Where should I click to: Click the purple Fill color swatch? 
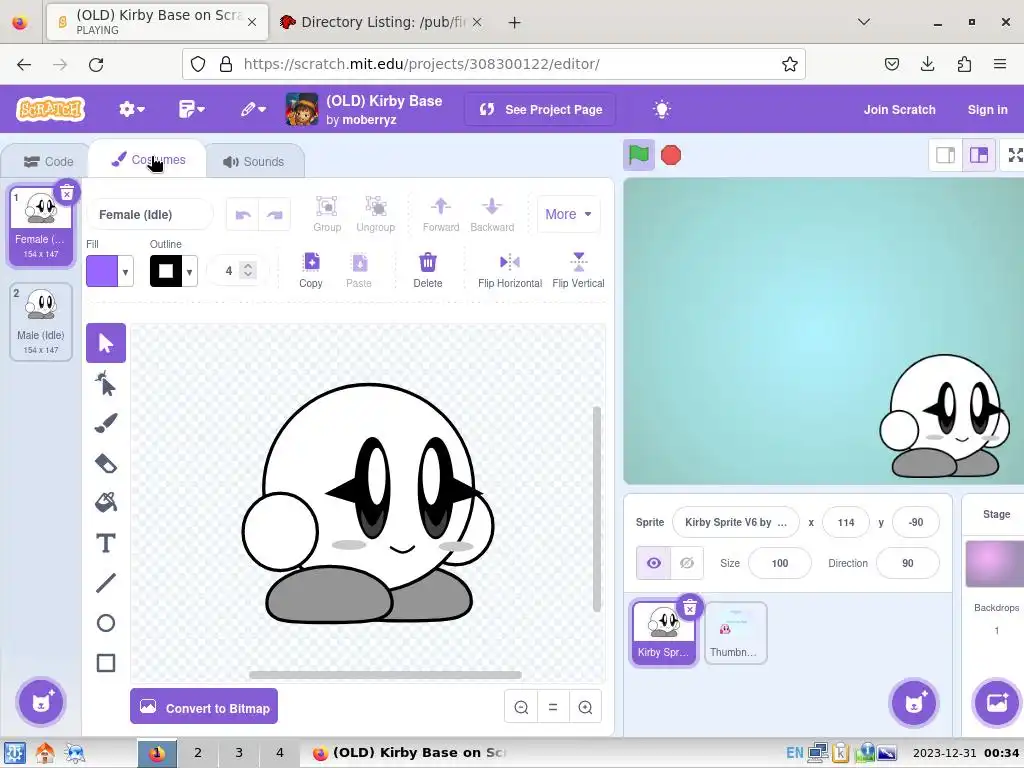tap(102, 271)
